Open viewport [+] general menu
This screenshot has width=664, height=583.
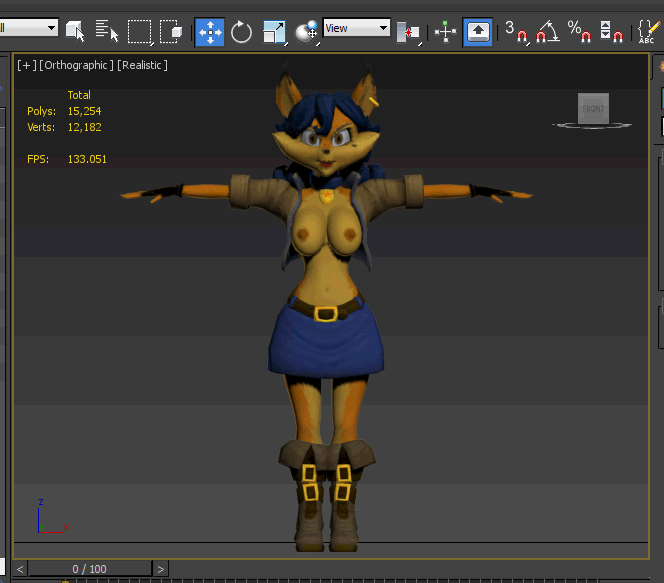pyautogui.click(x=27, y=65)
